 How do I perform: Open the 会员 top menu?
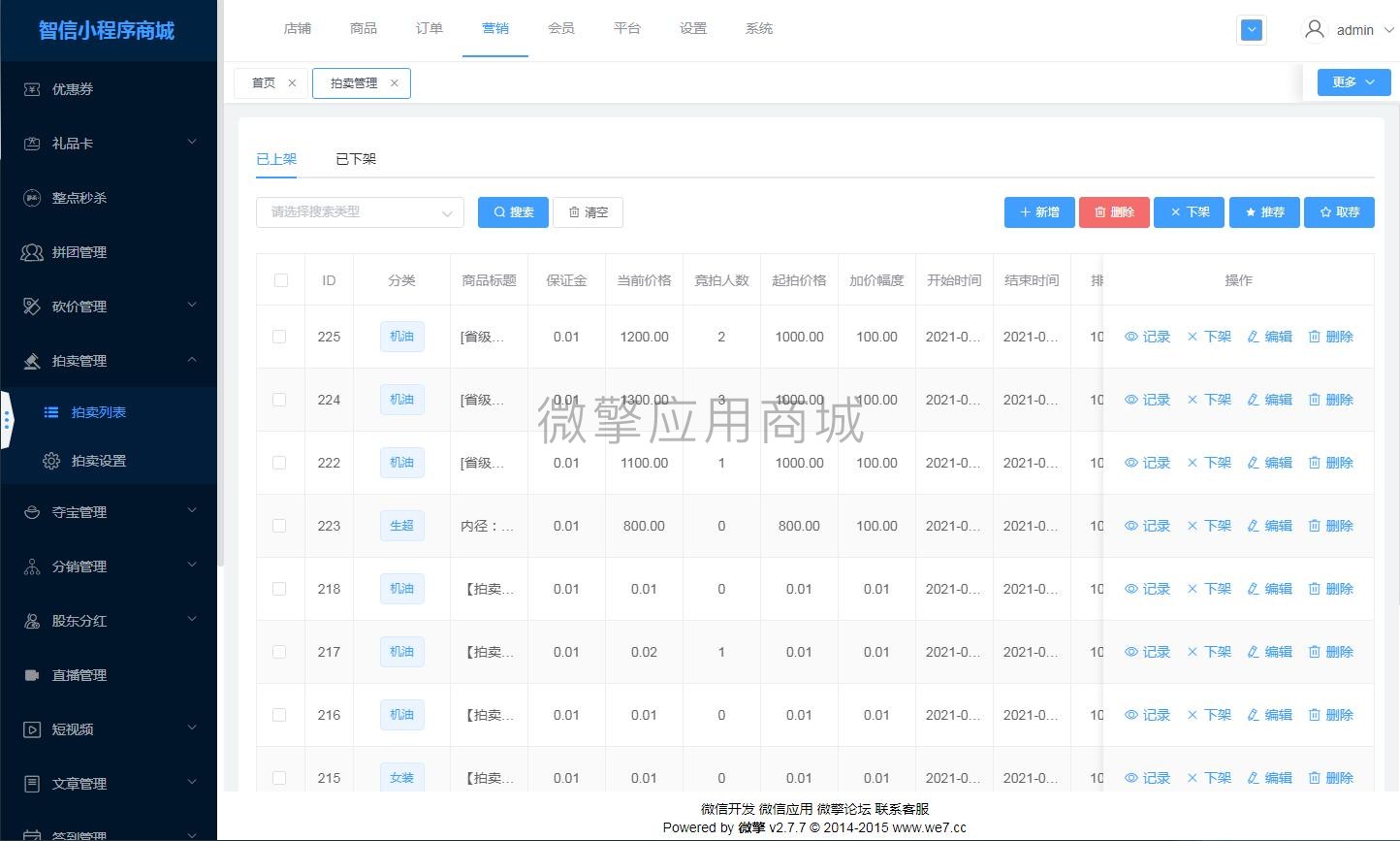click(x=561, y=29)
